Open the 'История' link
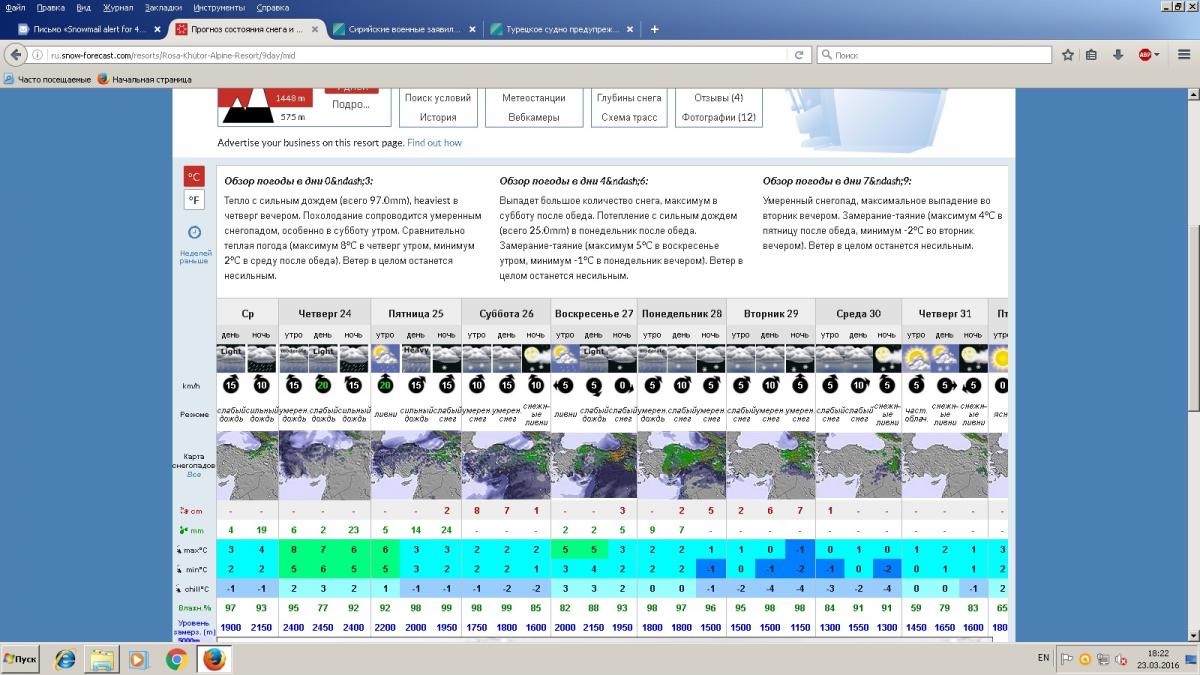The height and width of the screenshot is (675, 1200). (x=437, y=117)
